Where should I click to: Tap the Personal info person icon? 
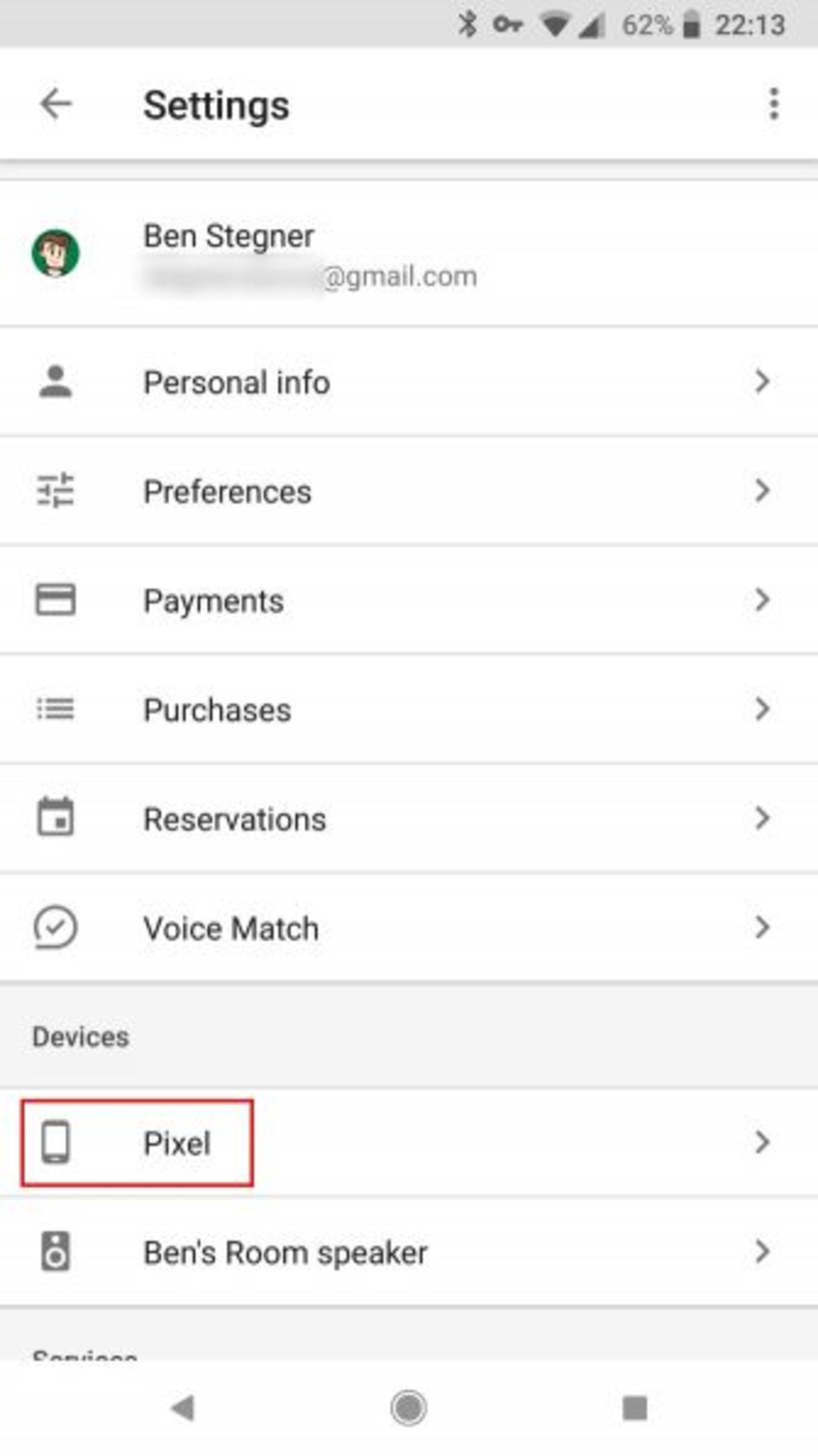point(55,382)
